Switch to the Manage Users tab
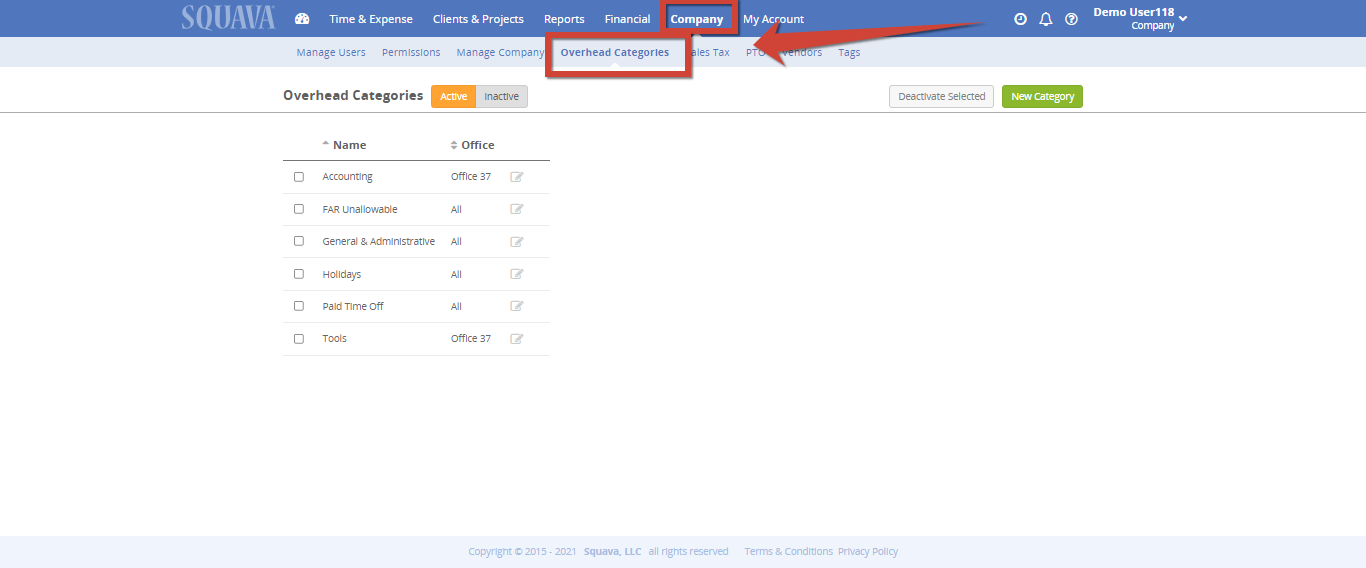 click(331, 53)
